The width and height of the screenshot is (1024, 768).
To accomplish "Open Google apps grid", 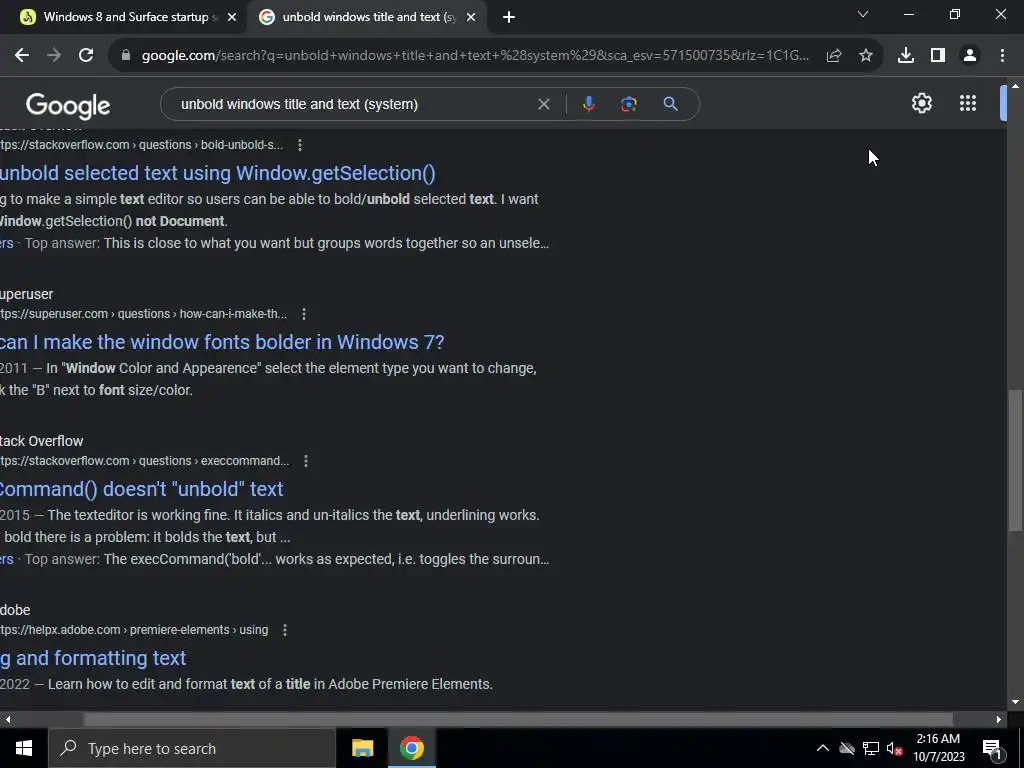I will tap(968, 103).
